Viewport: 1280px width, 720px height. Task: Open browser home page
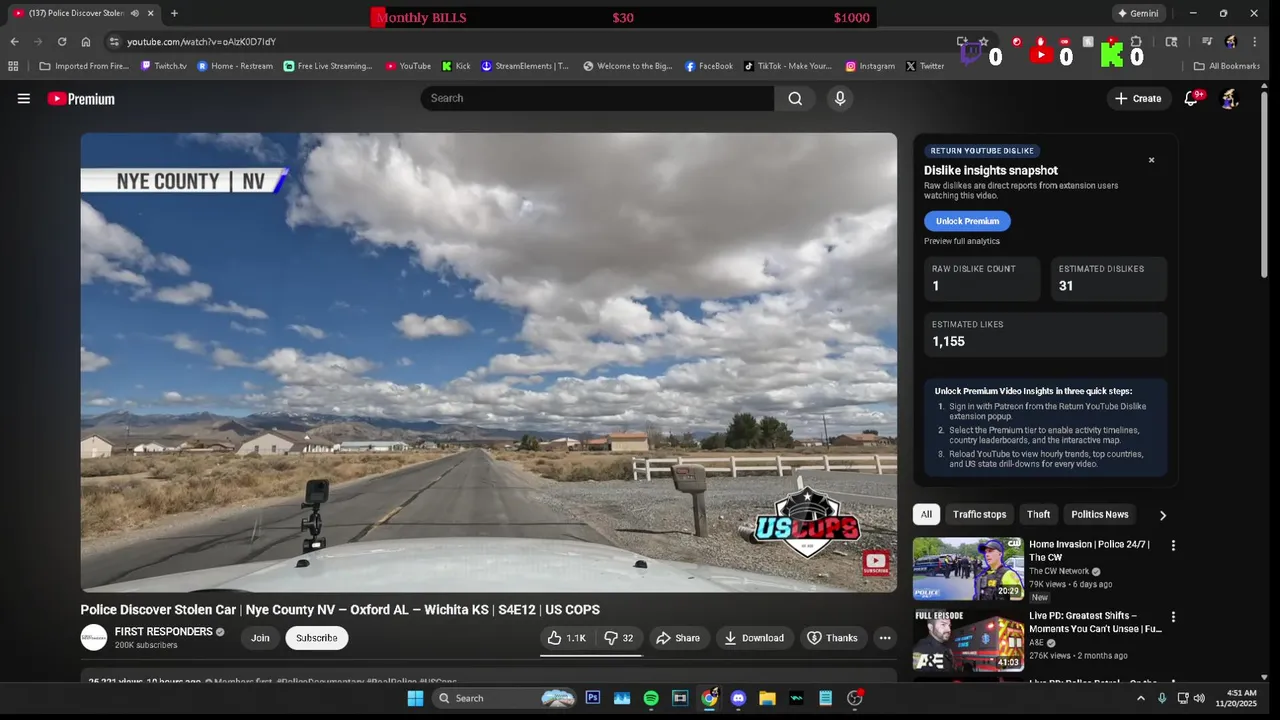tap(86, 42)
